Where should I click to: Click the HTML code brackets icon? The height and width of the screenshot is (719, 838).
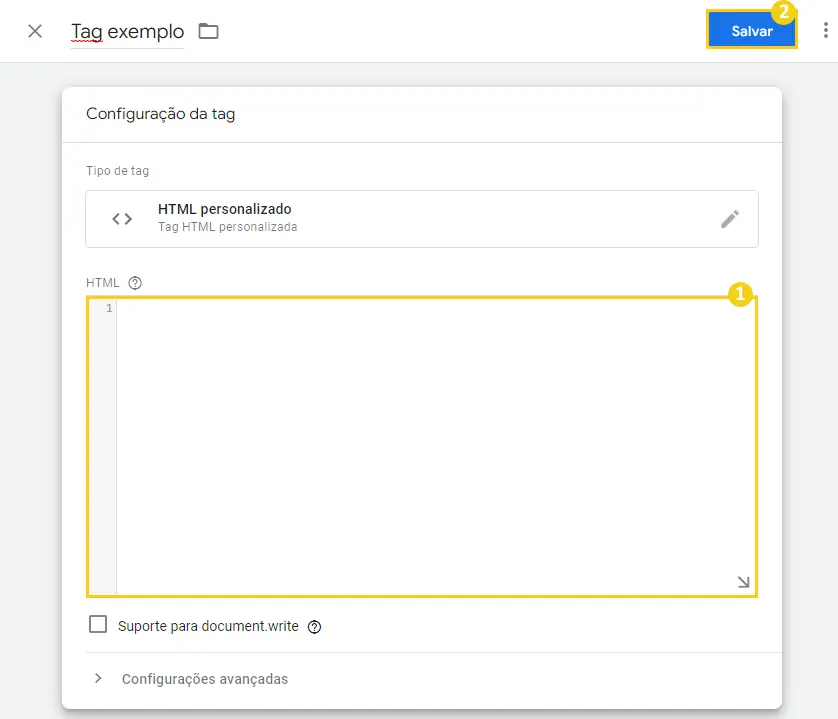pyautogui.click(x=122, y=219)
